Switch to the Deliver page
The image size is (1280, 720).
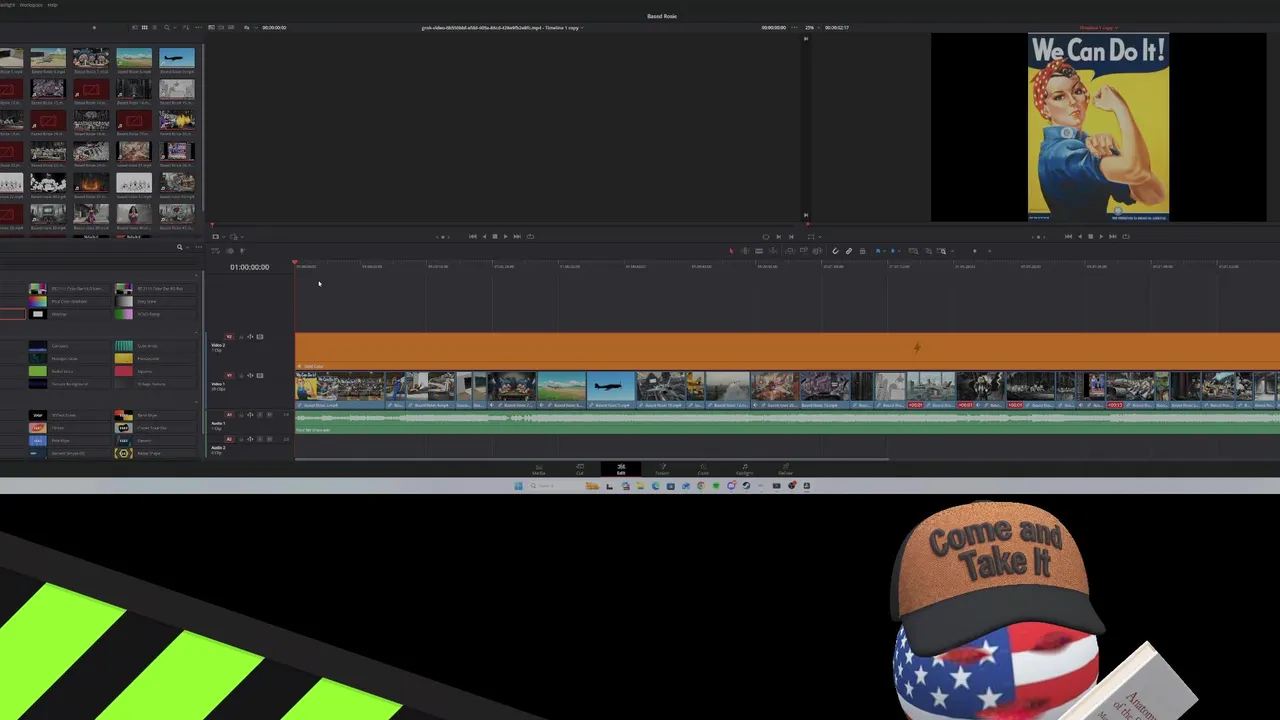pyautogui.click(x=785, y=469)
